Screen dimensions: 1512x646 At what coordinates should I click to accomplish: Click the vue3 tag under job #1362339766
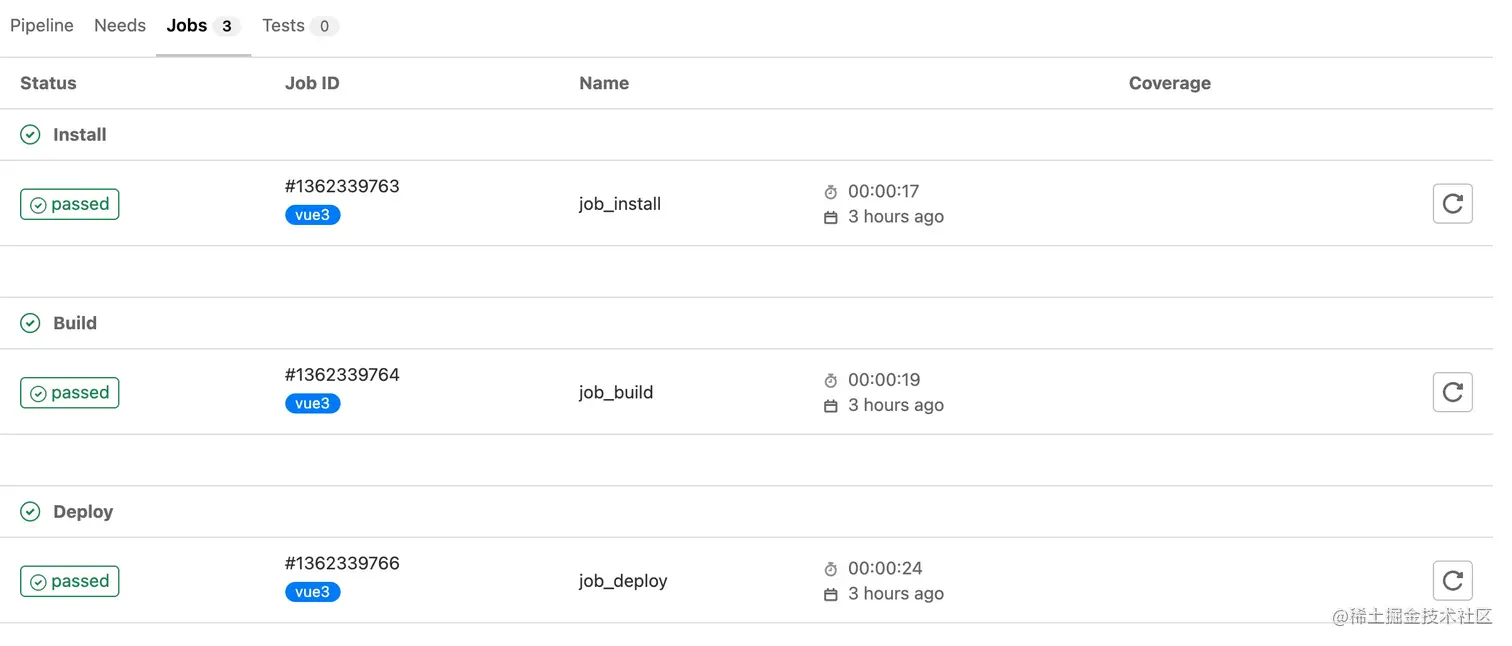[313, 592]
